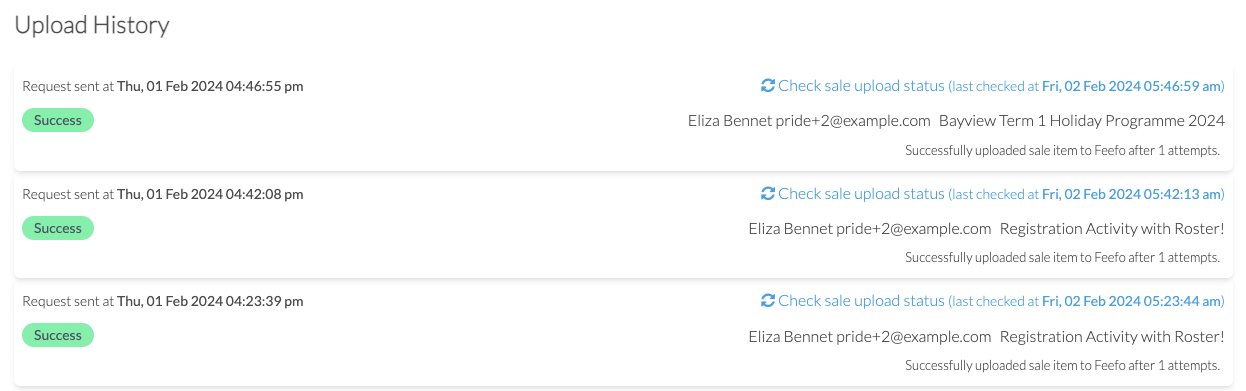
Task: Check sale upload status for 04:23:39 request
Action: coord(861,301)
